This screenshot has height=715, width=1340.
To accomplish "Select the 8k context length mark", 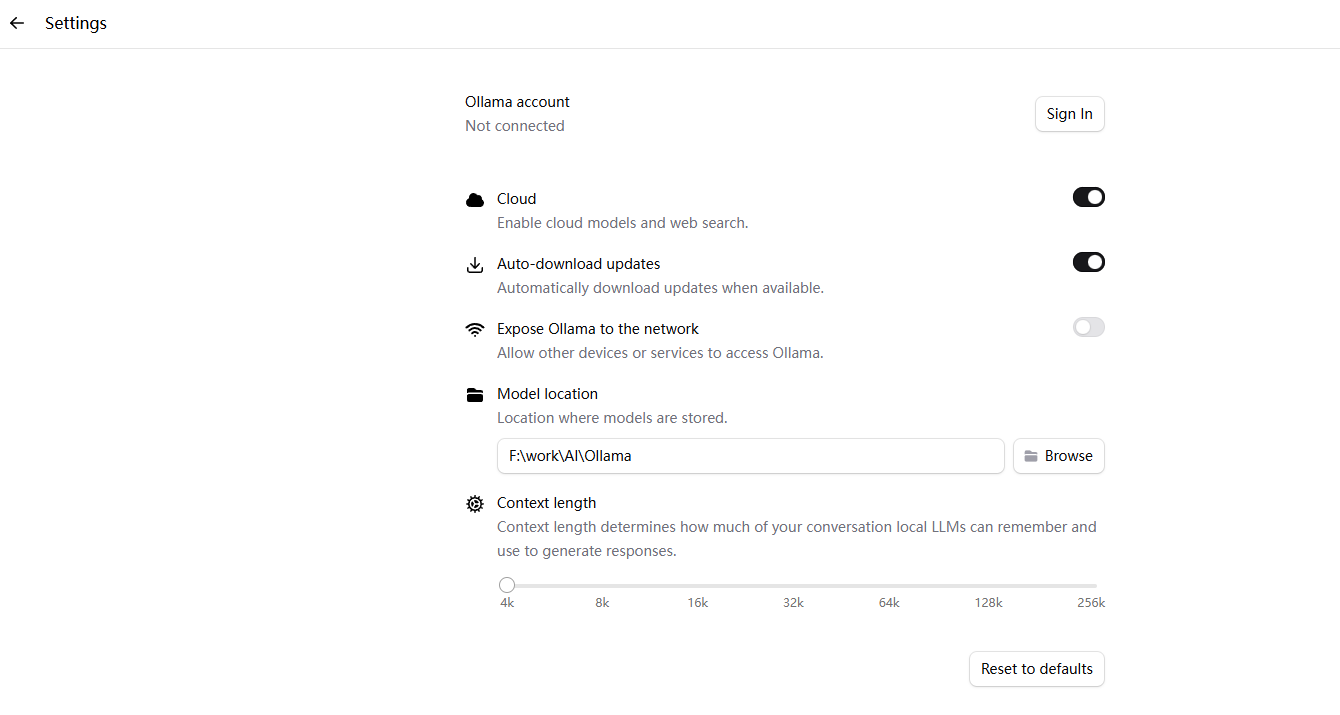I will pos(602,603).
